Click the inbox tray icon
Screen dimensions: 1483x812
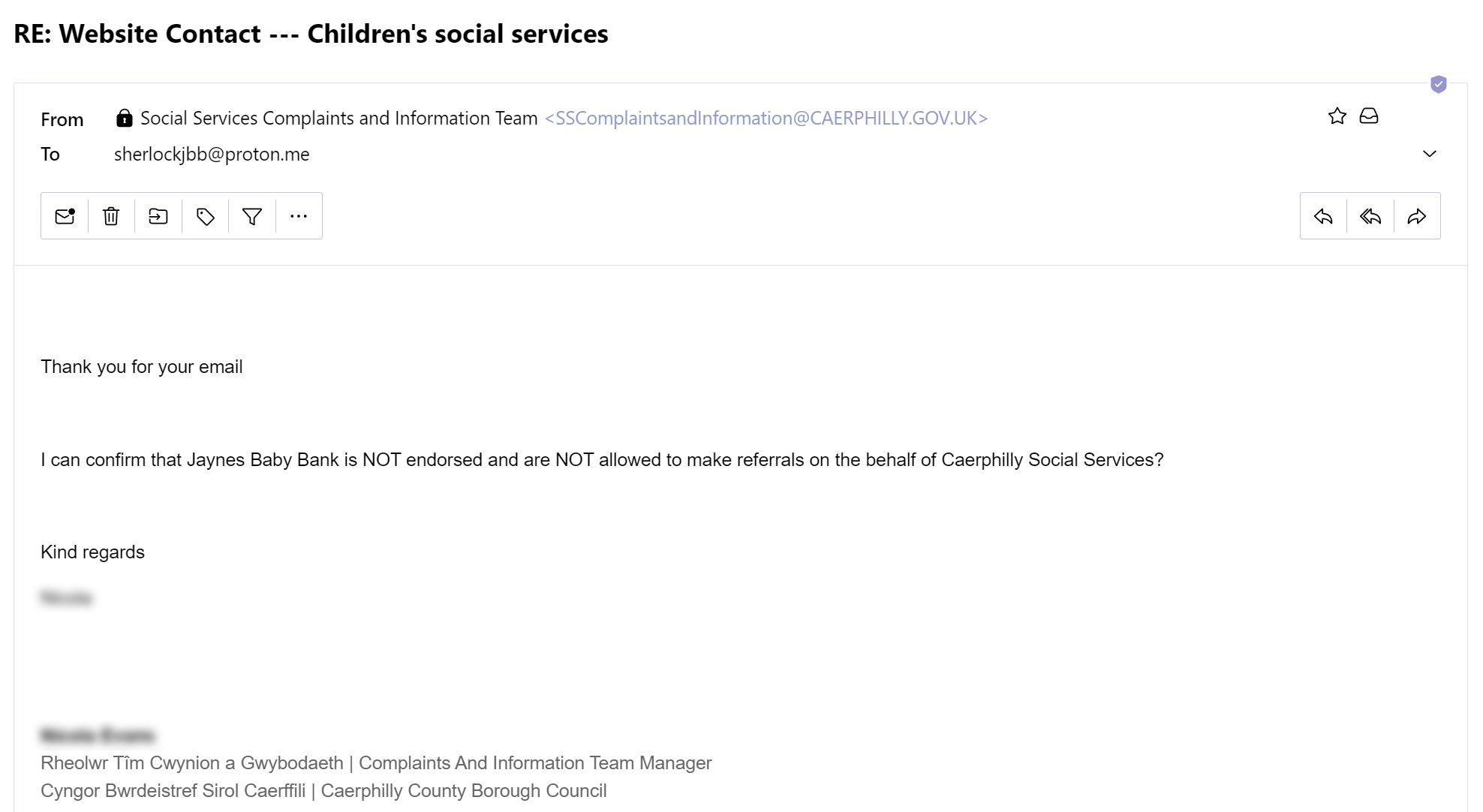[1369, 116]
